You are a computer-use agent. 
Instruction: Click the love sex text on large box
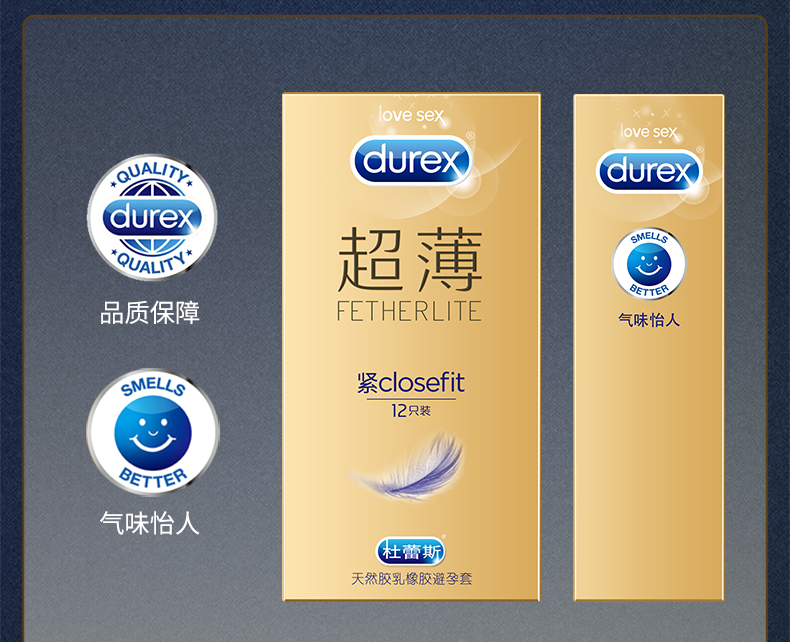click(411, 115)
